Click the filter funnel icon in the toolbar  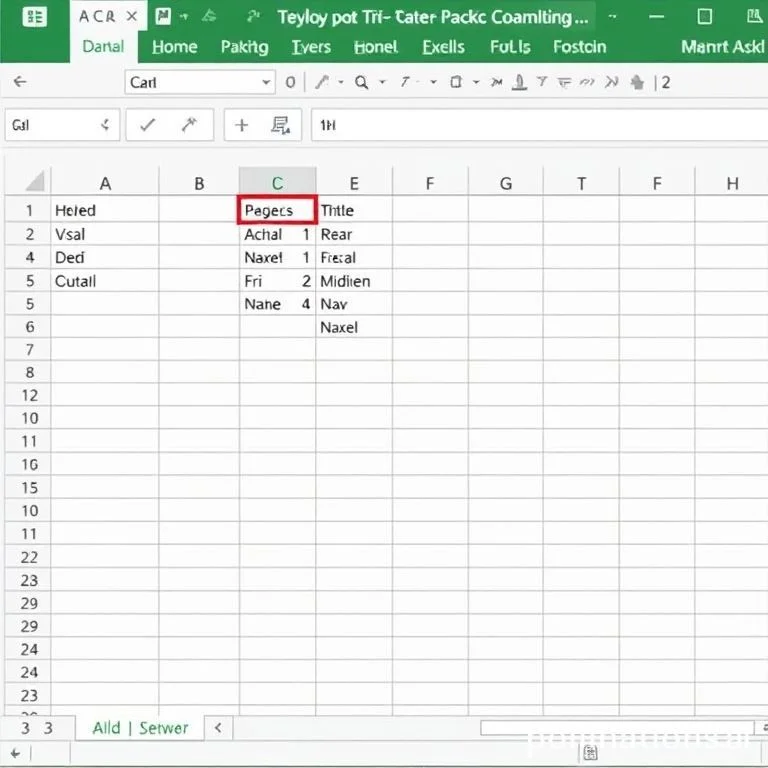(x=542, y=82)
